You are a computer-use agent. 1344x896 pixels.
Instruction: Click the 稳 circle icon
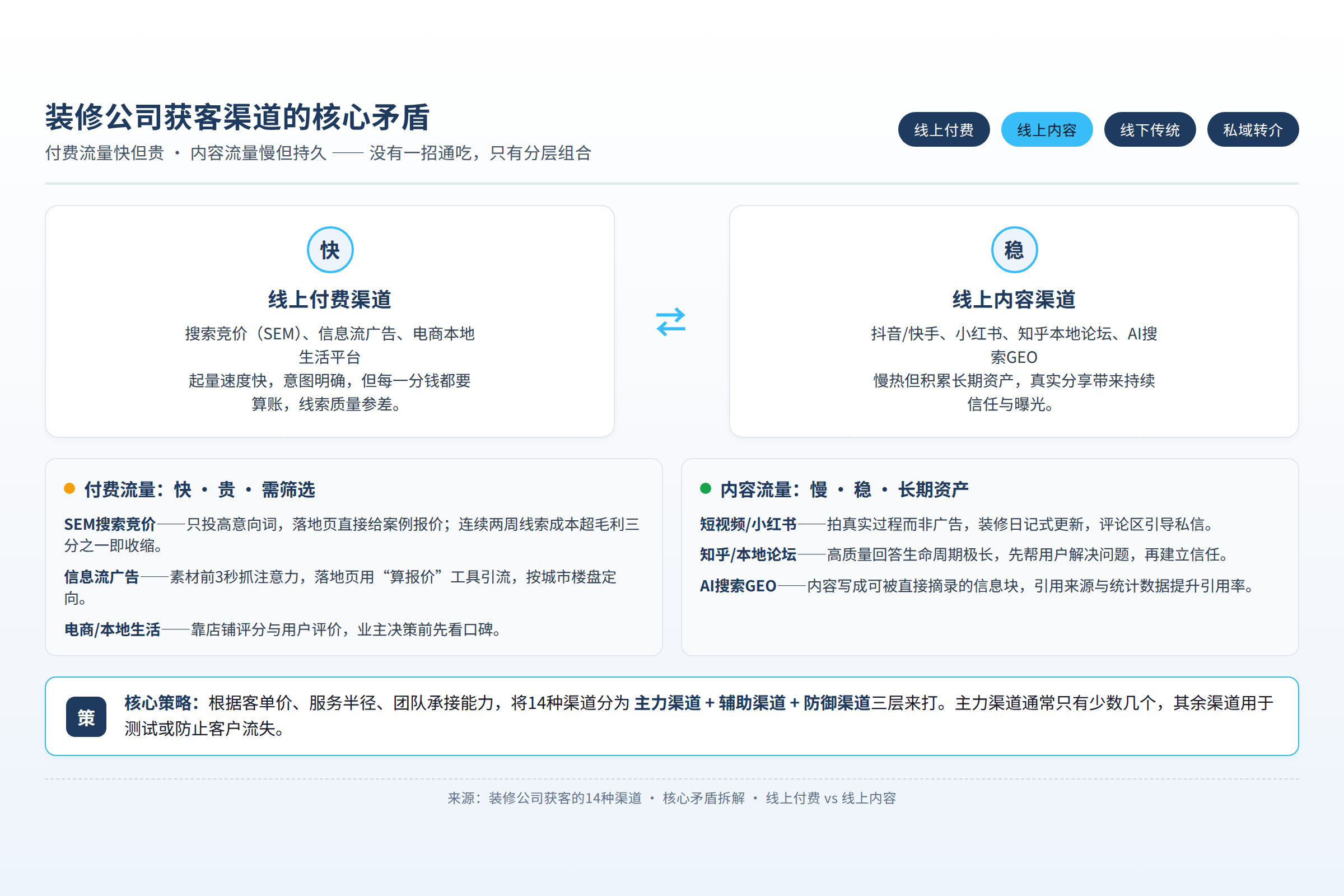(1014, 250)
